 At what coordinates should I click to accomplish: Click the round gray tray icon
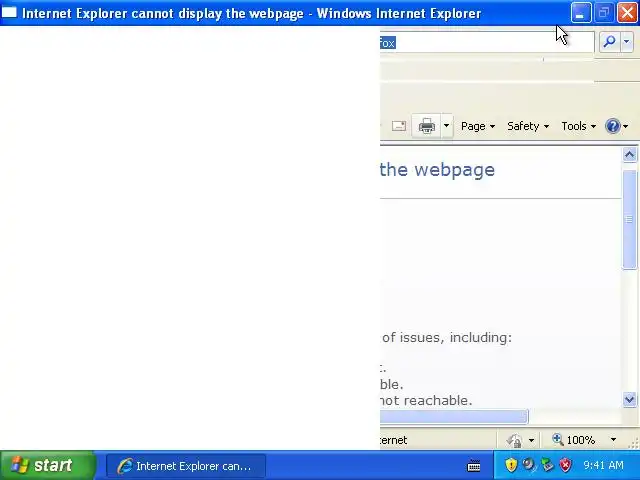[x=529, y=464]
